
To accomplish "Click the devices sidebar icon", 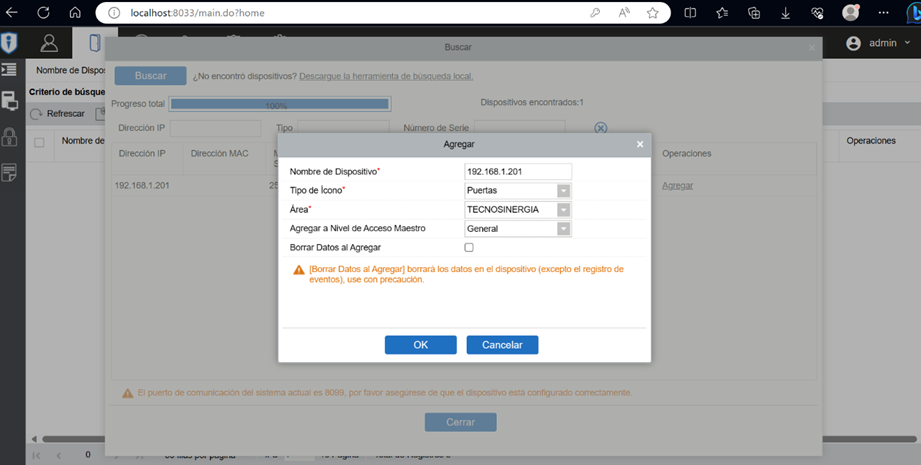I will [x=9, y=100].
